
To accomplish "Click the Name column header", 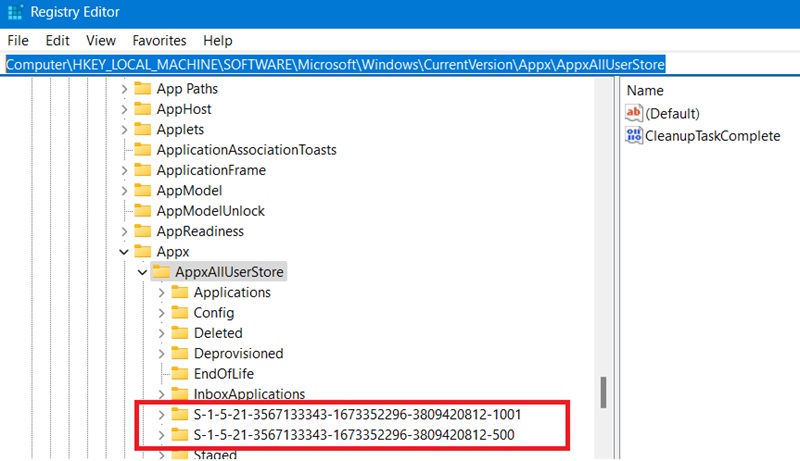I will [645, 91].
